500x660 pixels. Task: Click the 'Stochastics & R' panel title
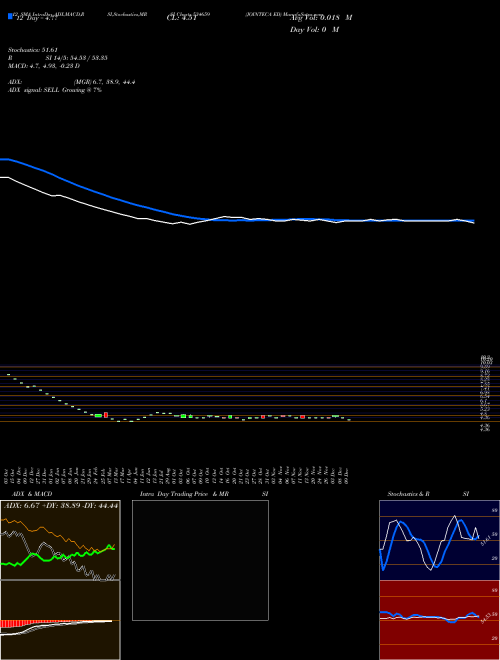[409, 494]
